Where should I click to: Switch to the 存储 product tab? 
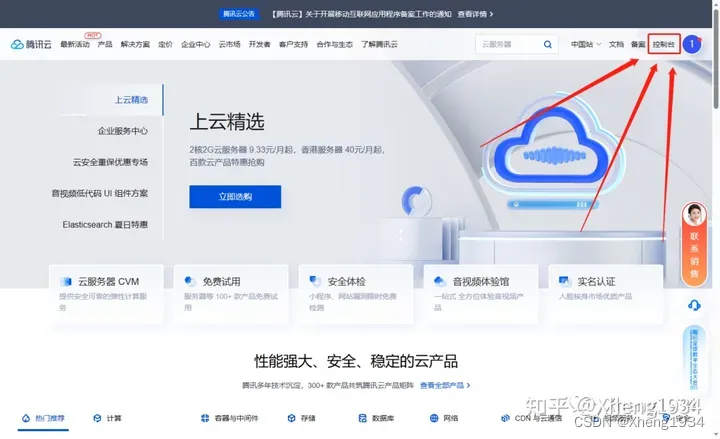coord(301,418)
